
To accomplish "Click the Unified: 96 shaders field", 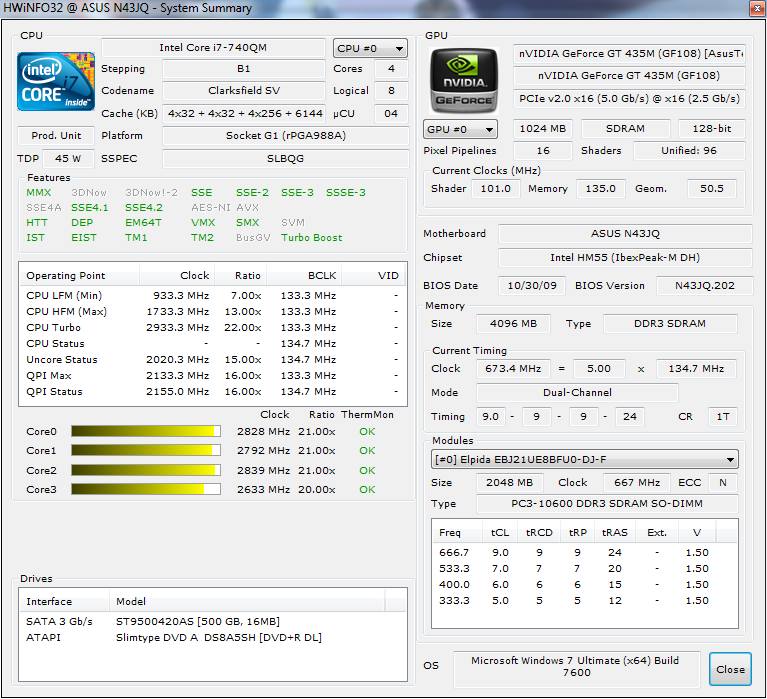I will tap(689, 151).
